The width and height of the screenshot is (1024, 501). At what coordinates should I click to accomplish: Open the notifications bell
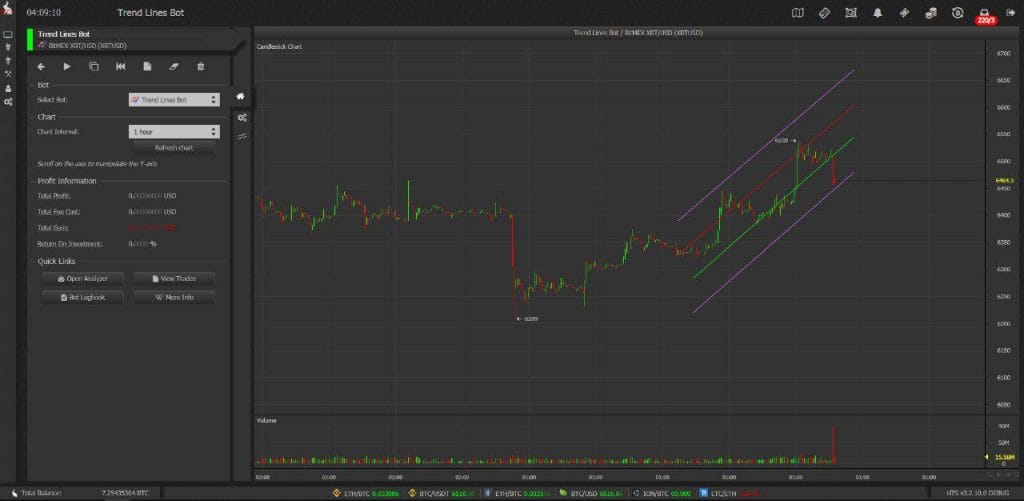878,12
